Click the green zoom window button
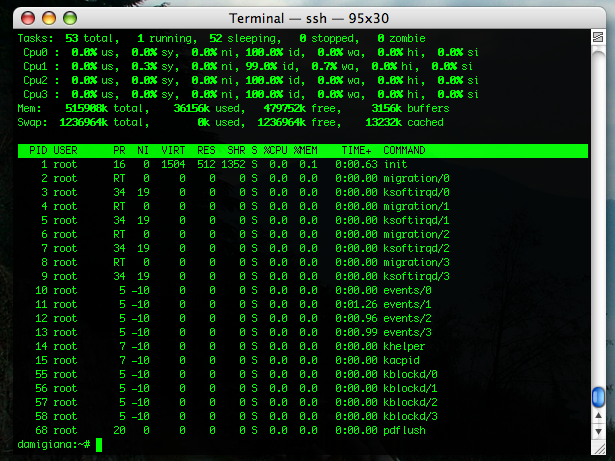The height and width of the screenshot is (461, 615). point(68,19)
